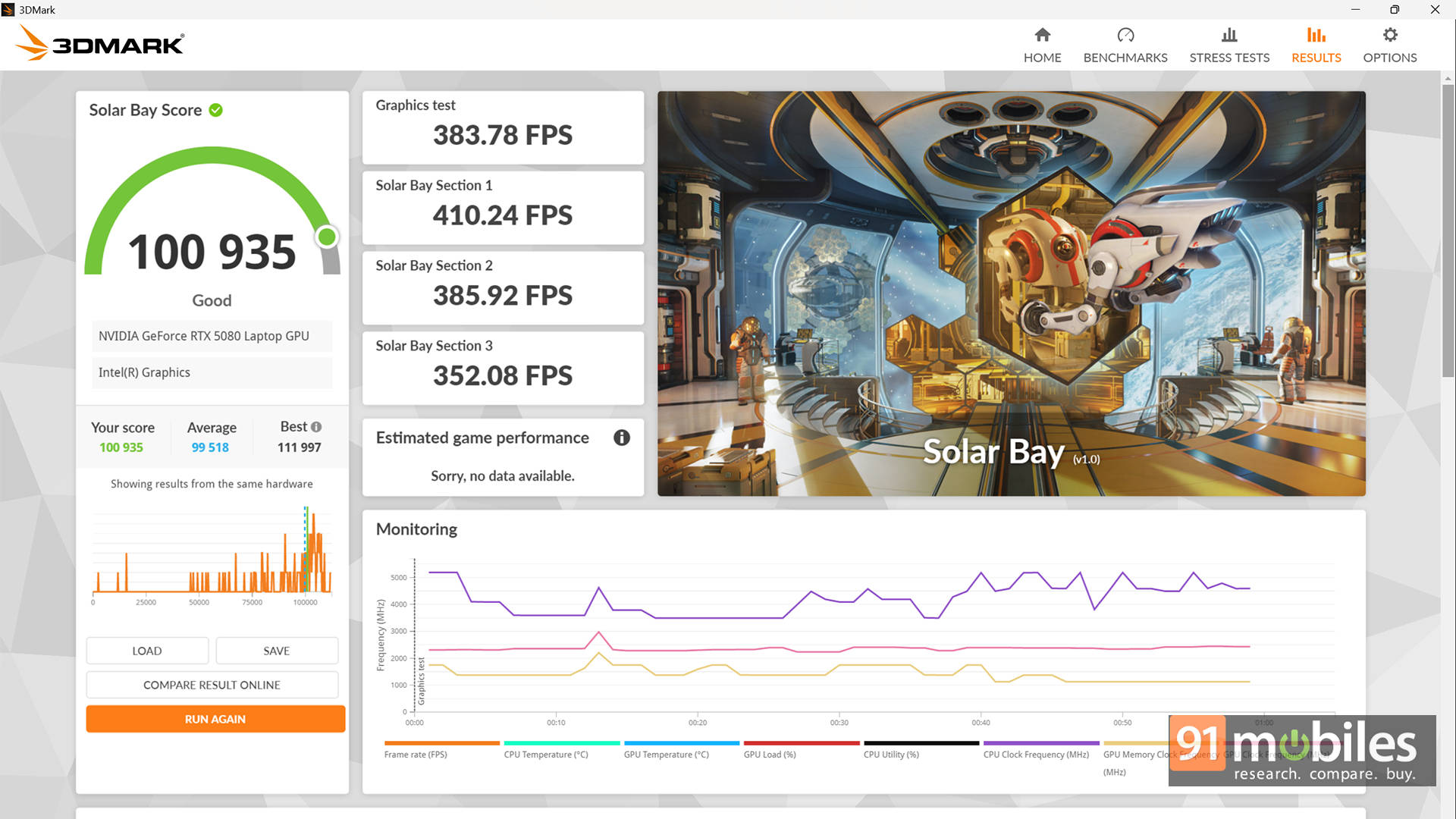The image size is (1456, 819).
Task: Toggle CPU Utility (%) legend item
Action: click(x=891, y=755)
